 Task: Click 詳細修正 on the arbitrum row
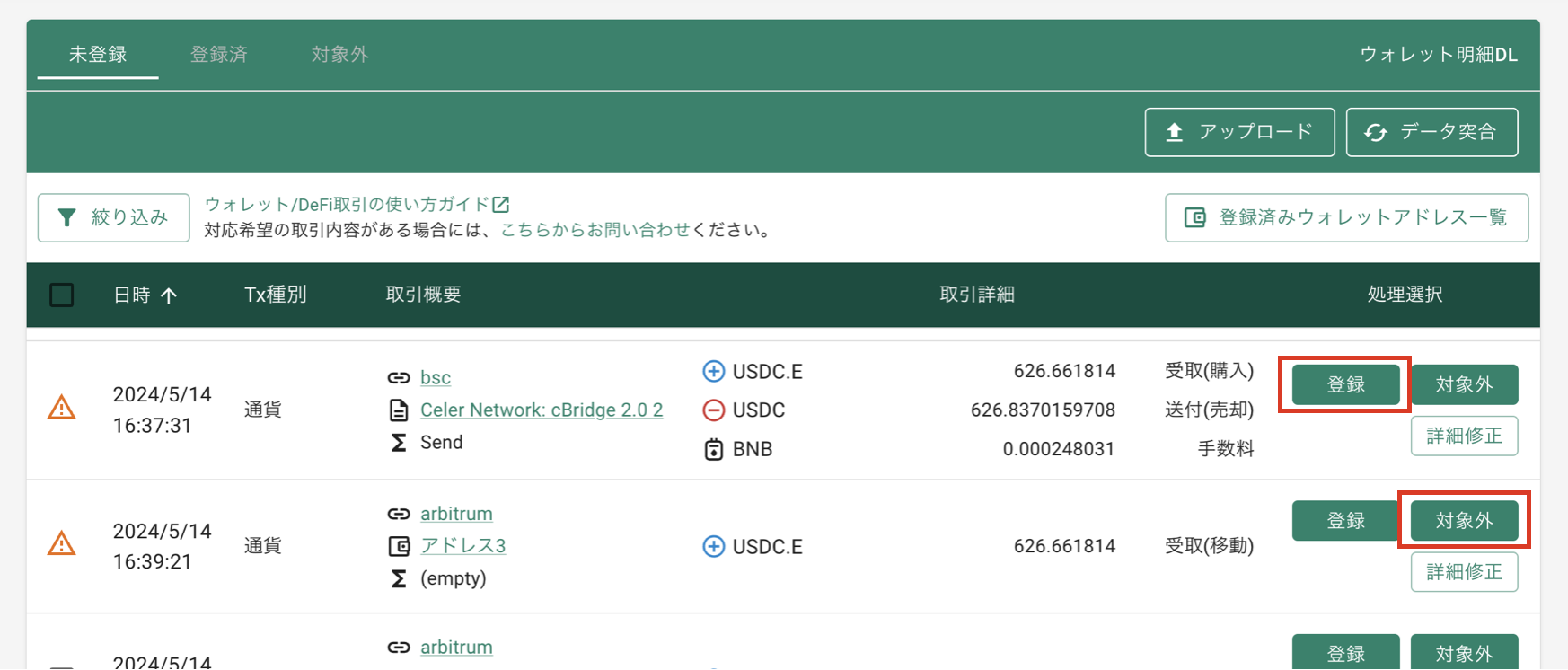(x=1464, y=572)
